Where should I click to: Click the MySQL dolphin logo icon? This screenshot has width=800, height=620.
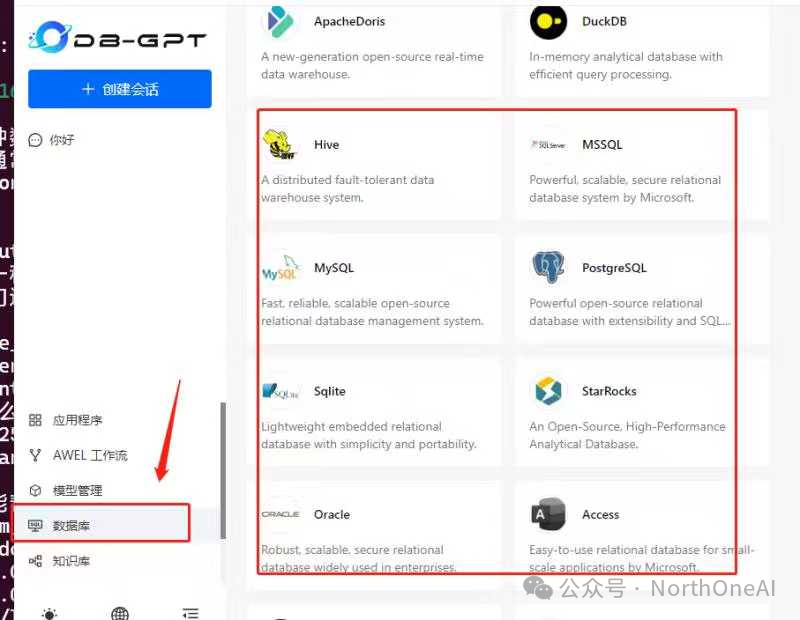pyautogui.click(x=280, y=268)
